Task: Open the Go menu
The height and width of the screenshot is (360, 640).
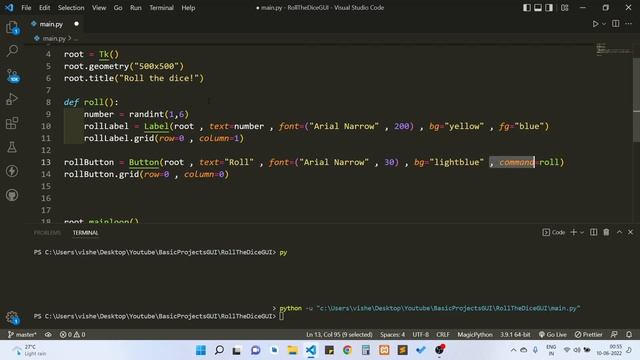Action: click(x=118, y=8)
